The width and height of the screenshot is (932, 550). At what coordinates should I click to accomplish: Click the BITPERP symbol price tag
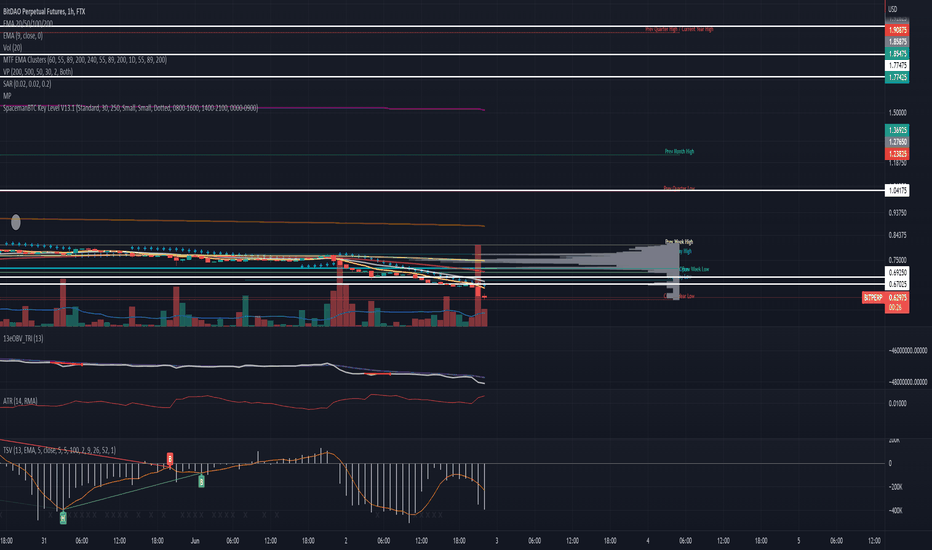tap(873, 297)
